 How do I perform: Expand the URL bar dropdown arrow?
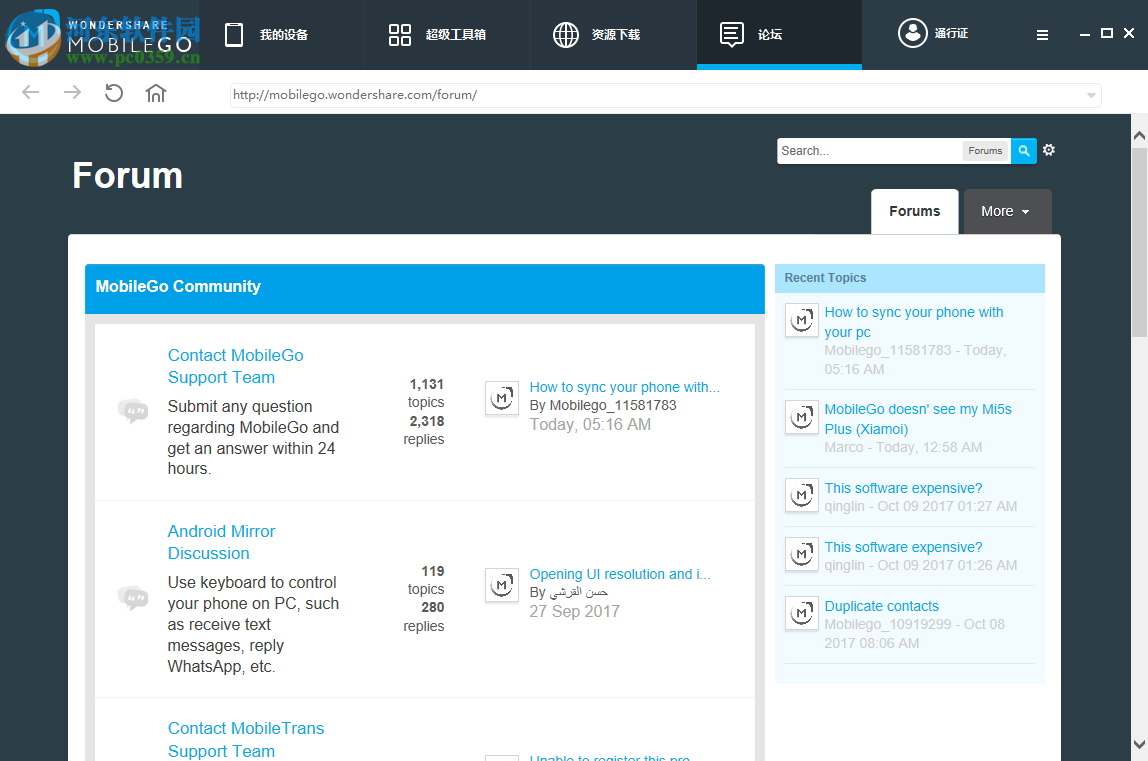[1091, 95]
